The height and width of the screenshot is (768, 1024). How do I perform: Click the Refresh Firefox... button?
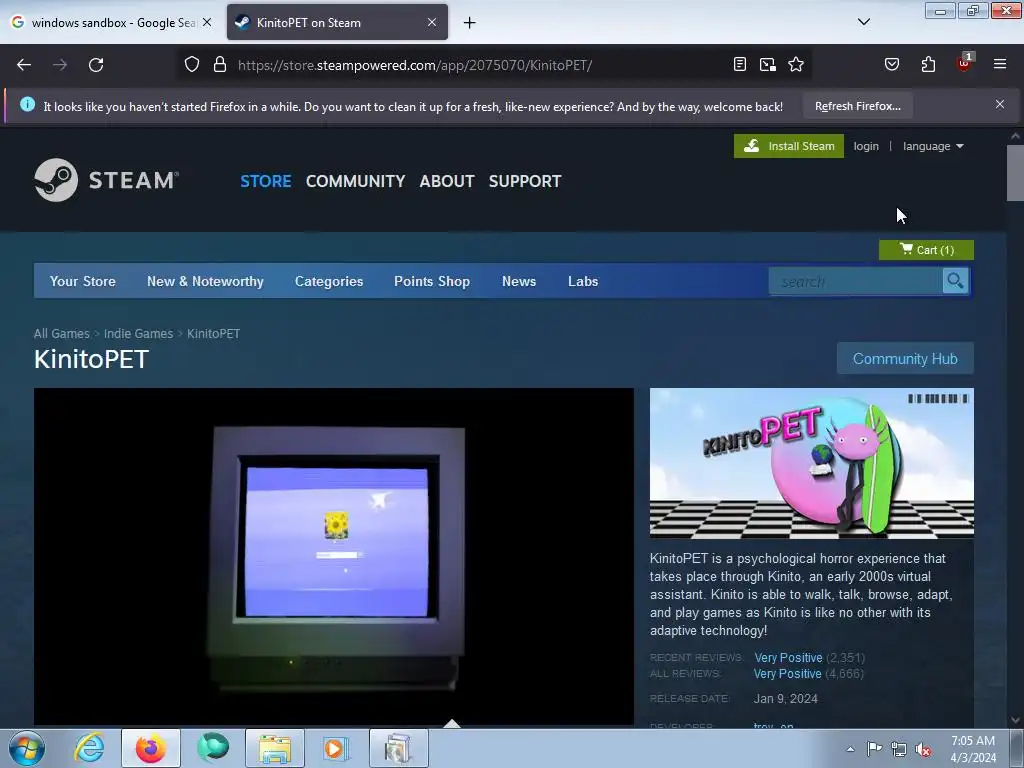(x=857, y=106)
